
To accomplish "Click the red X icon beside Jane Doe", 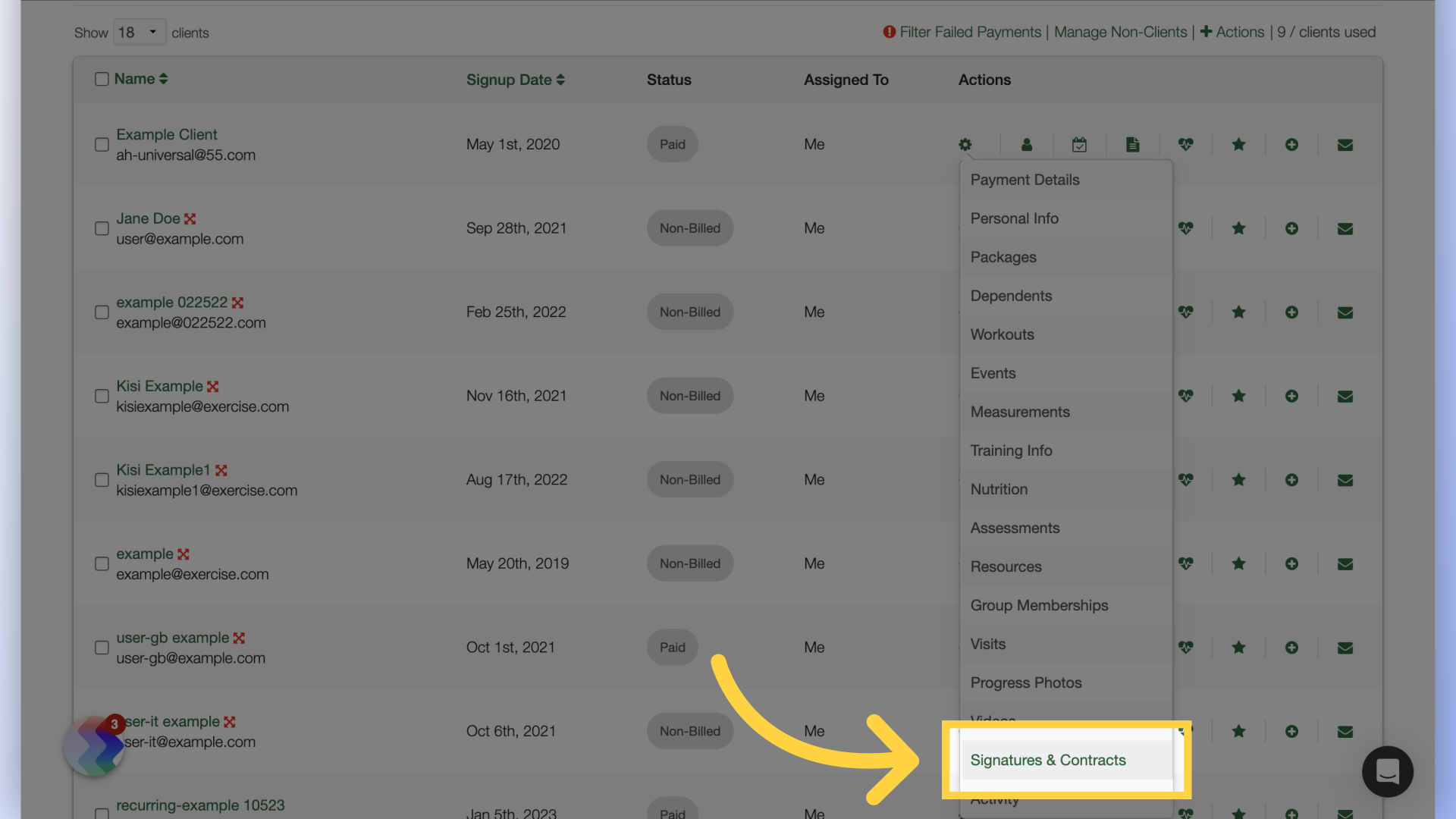I will (190, 219).
